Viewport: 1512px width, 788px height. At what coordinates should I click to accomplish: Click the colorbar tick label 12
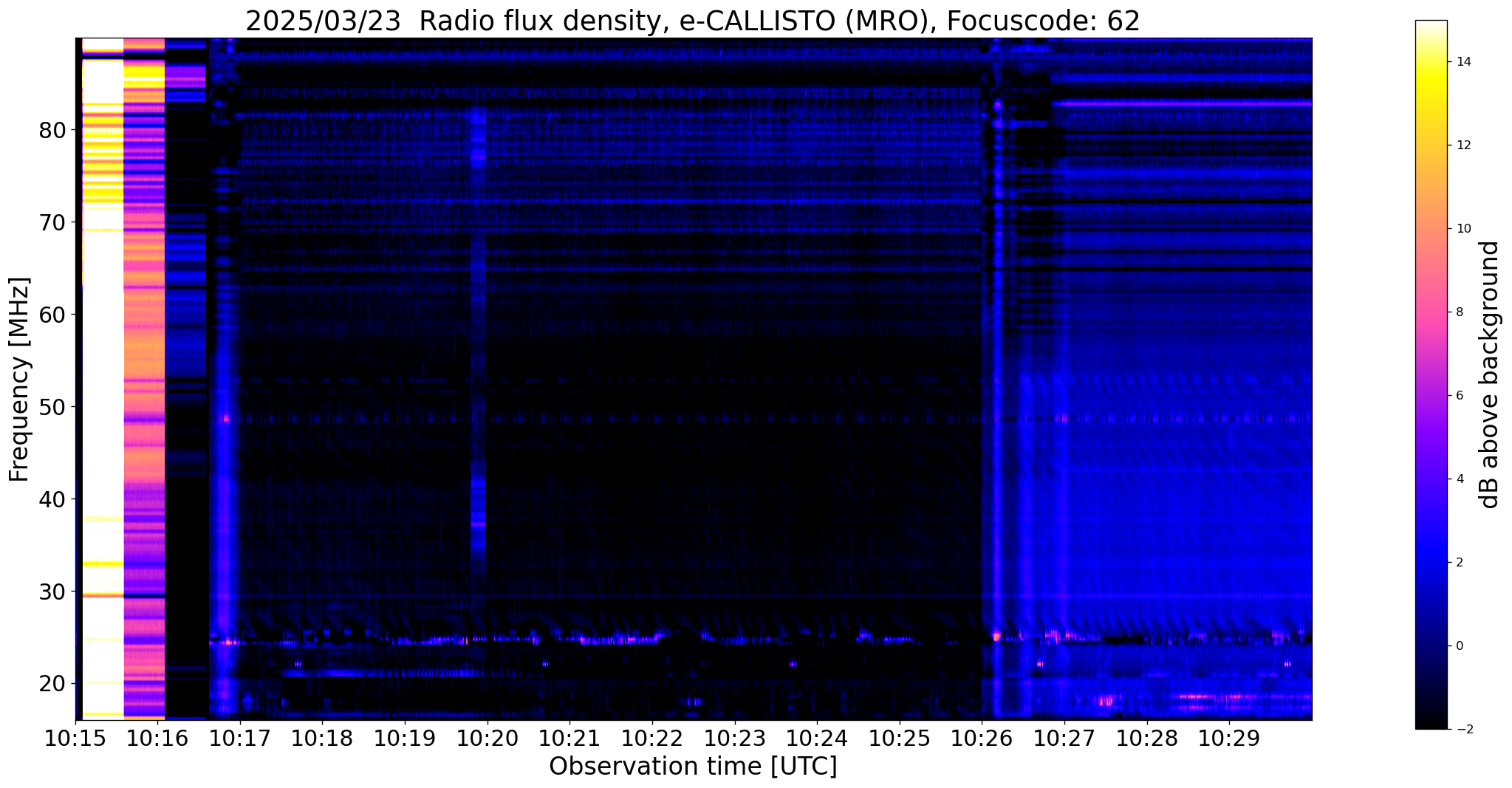coord(1463,145)
